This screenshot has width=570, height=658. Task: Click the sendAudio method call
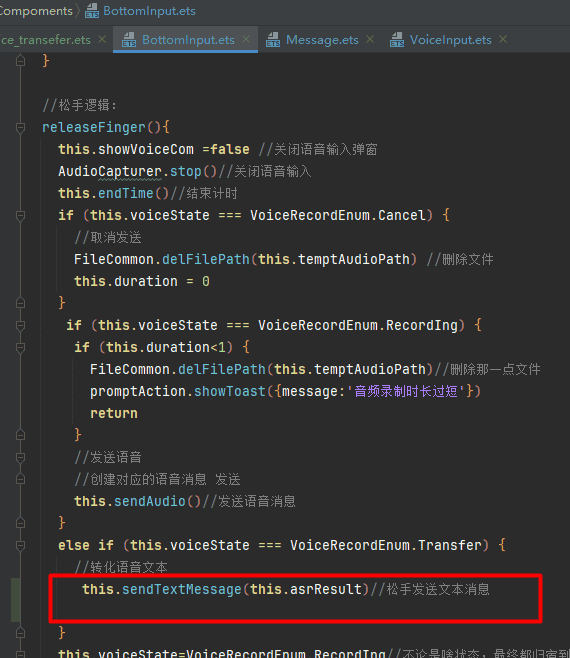click(149, 501)
